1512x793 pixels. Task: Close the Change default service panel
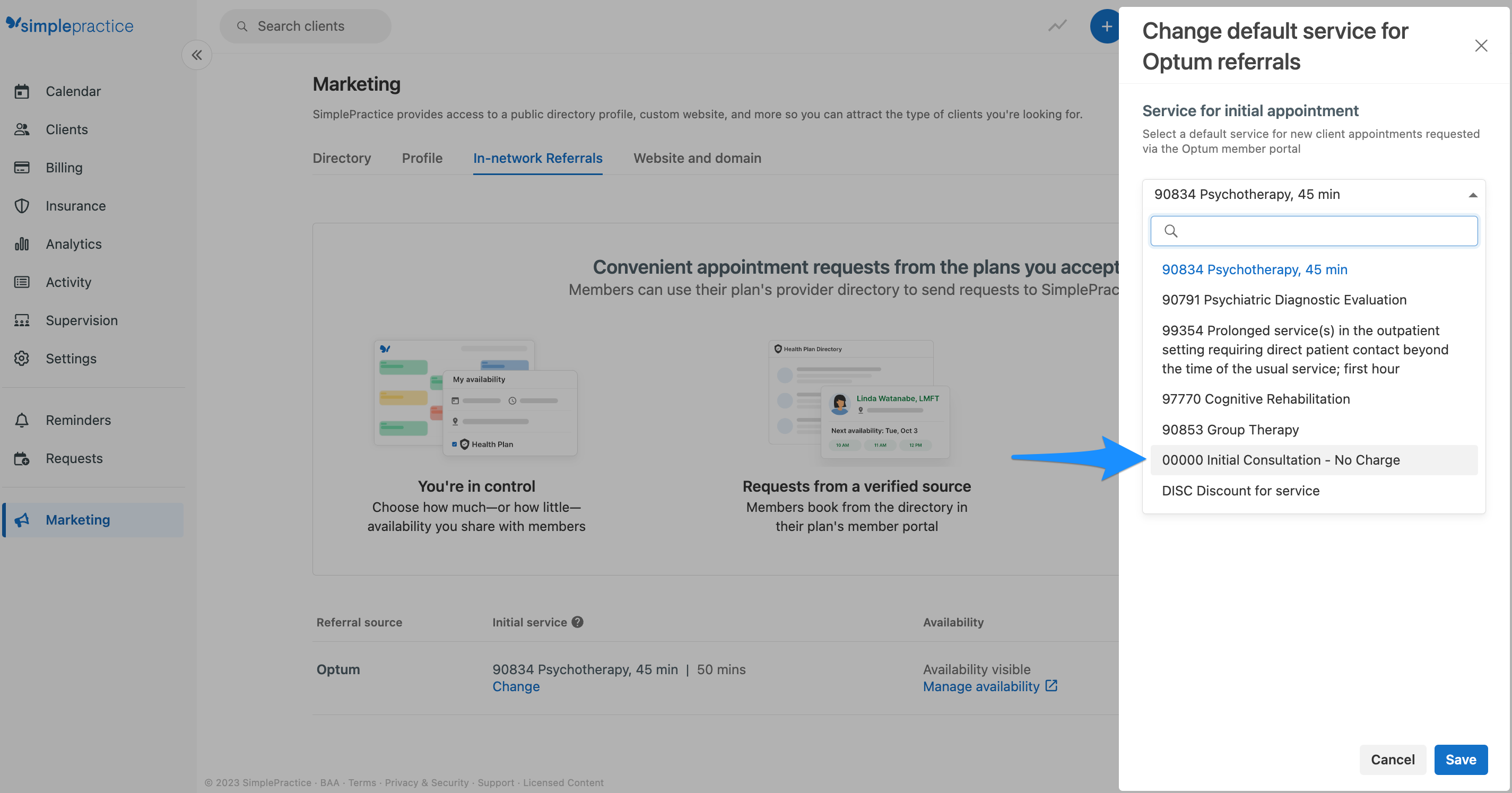point(1481,46)
